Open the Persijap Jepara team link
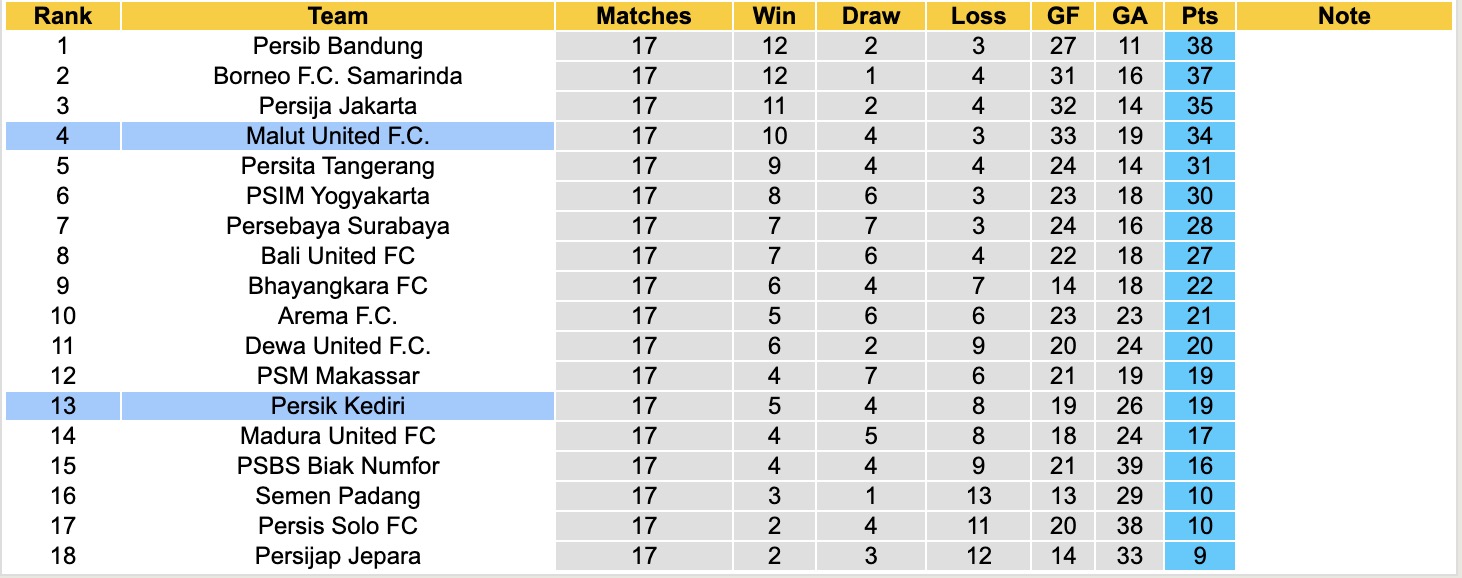The image size is (1462, 578). (338, 556)
